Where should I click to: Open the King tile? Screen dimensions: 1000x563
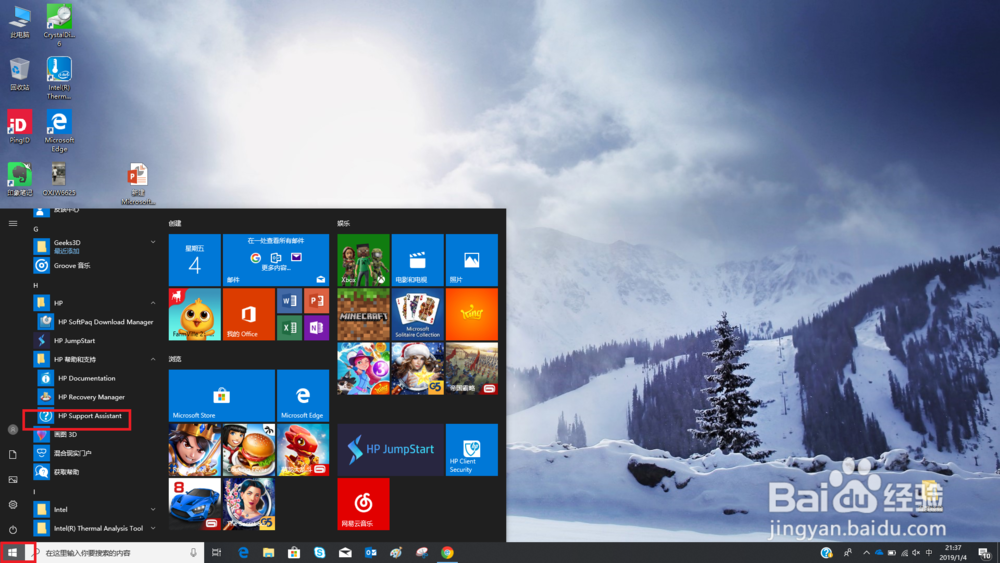[x=472, y=314]
